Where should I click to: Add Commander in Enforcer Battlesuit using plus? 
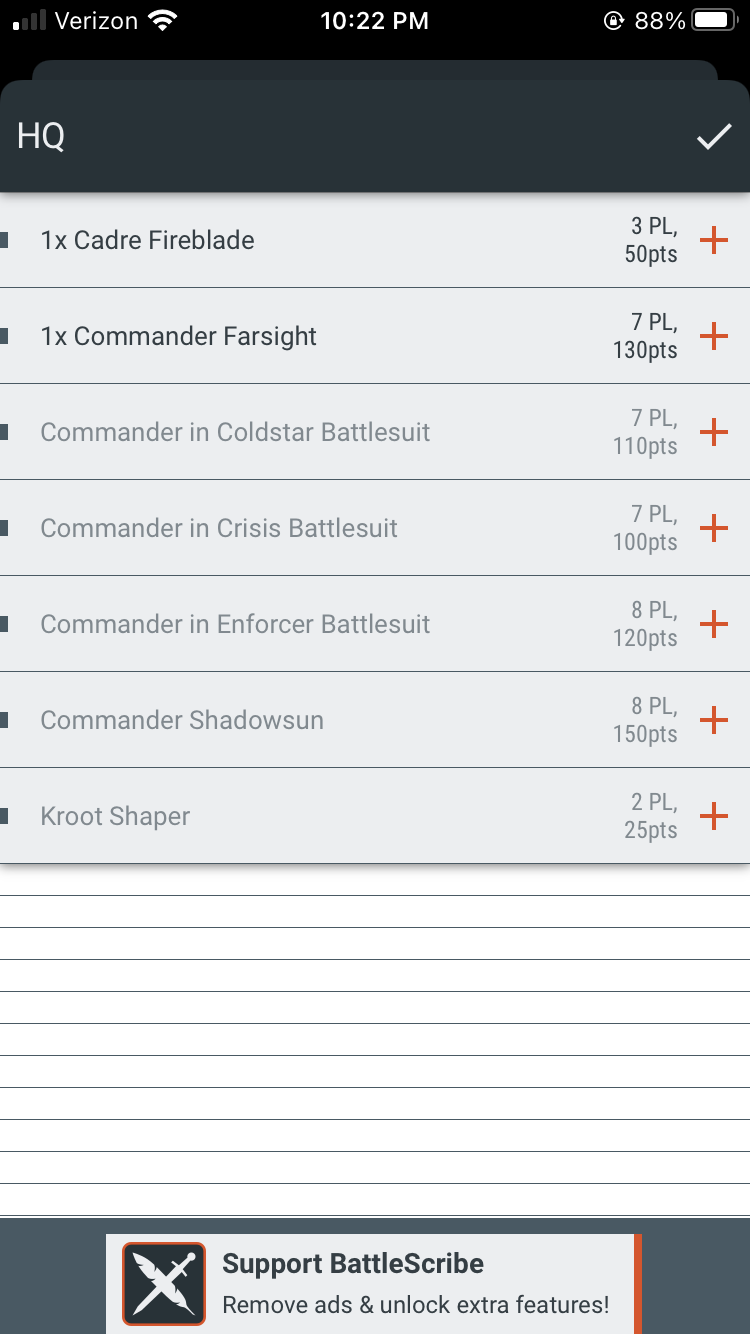(x=713, y=624)
